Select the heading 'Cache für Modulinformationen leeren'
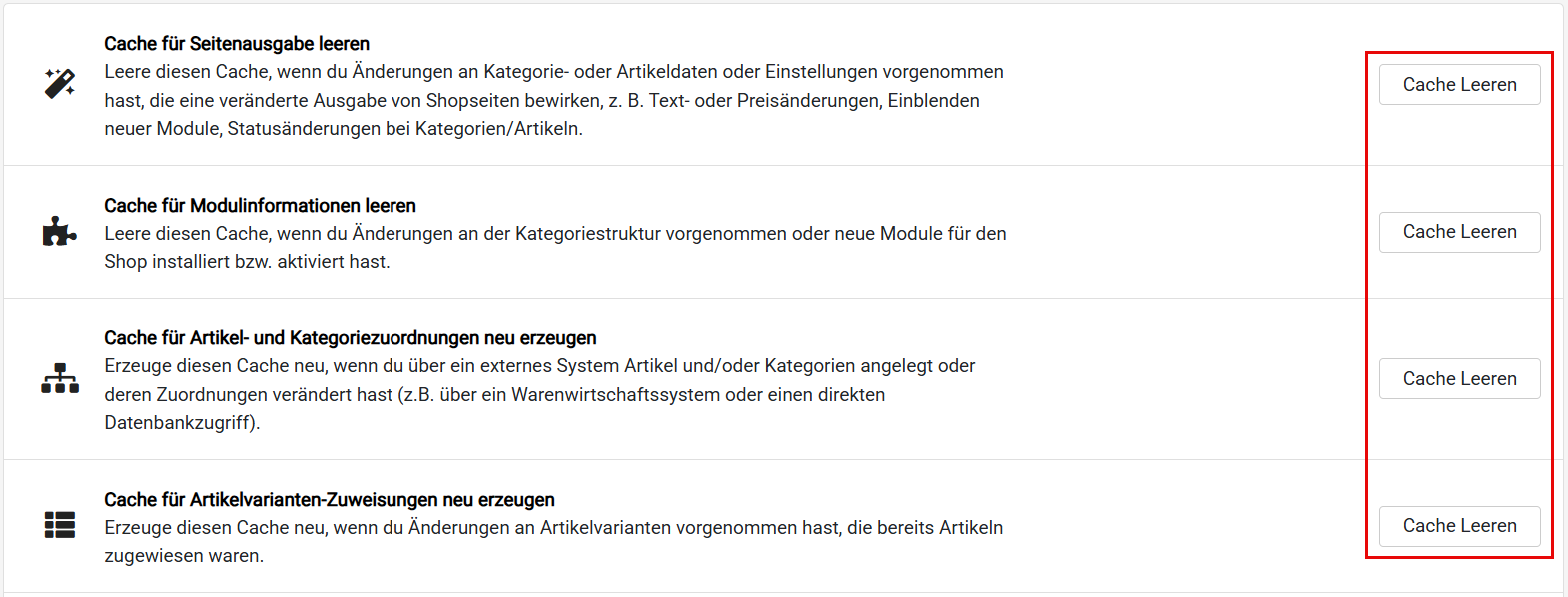Viewport: 1568px width, 597px height. pos(260,206)
